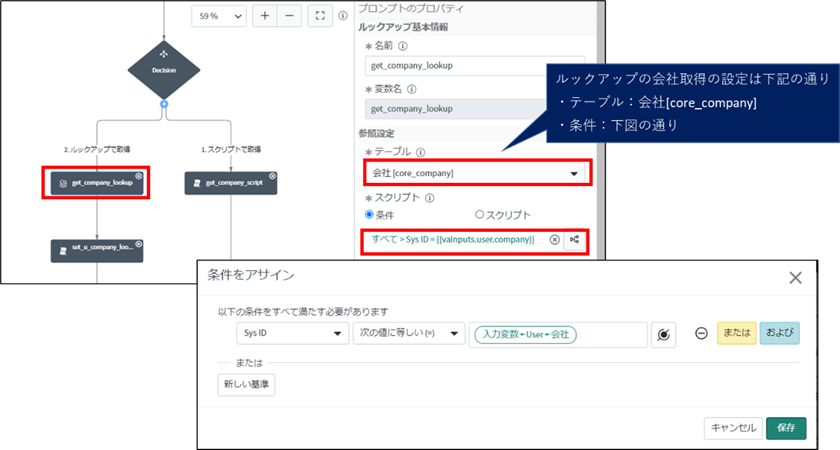Viewport: 840px width, 450px height.
Task: Click the 保存 button
Action: pyautogui.click(x=786, y=428)
